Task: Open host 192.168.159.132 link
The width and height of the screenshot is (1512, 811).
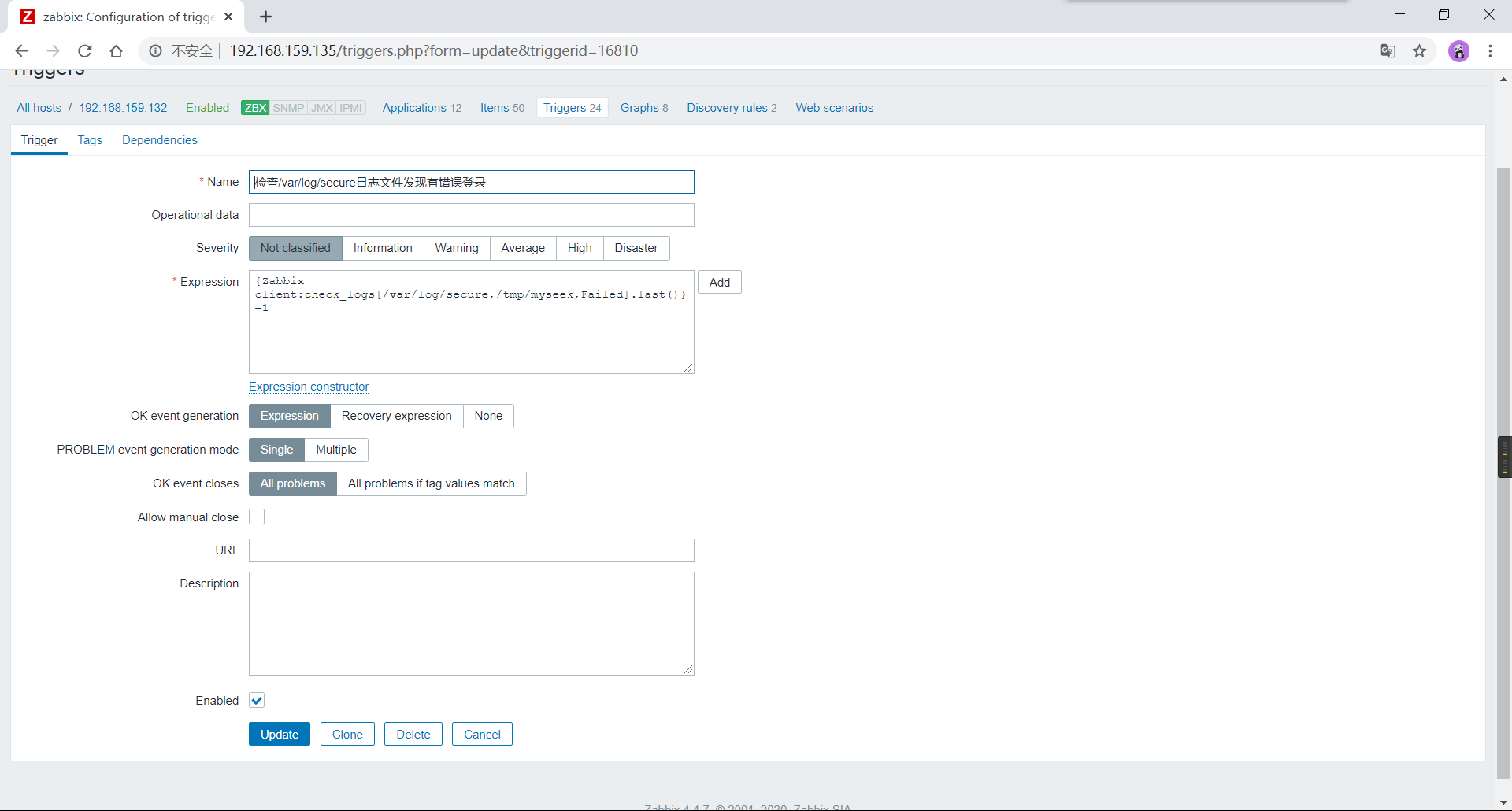Action: click(123, 108)
